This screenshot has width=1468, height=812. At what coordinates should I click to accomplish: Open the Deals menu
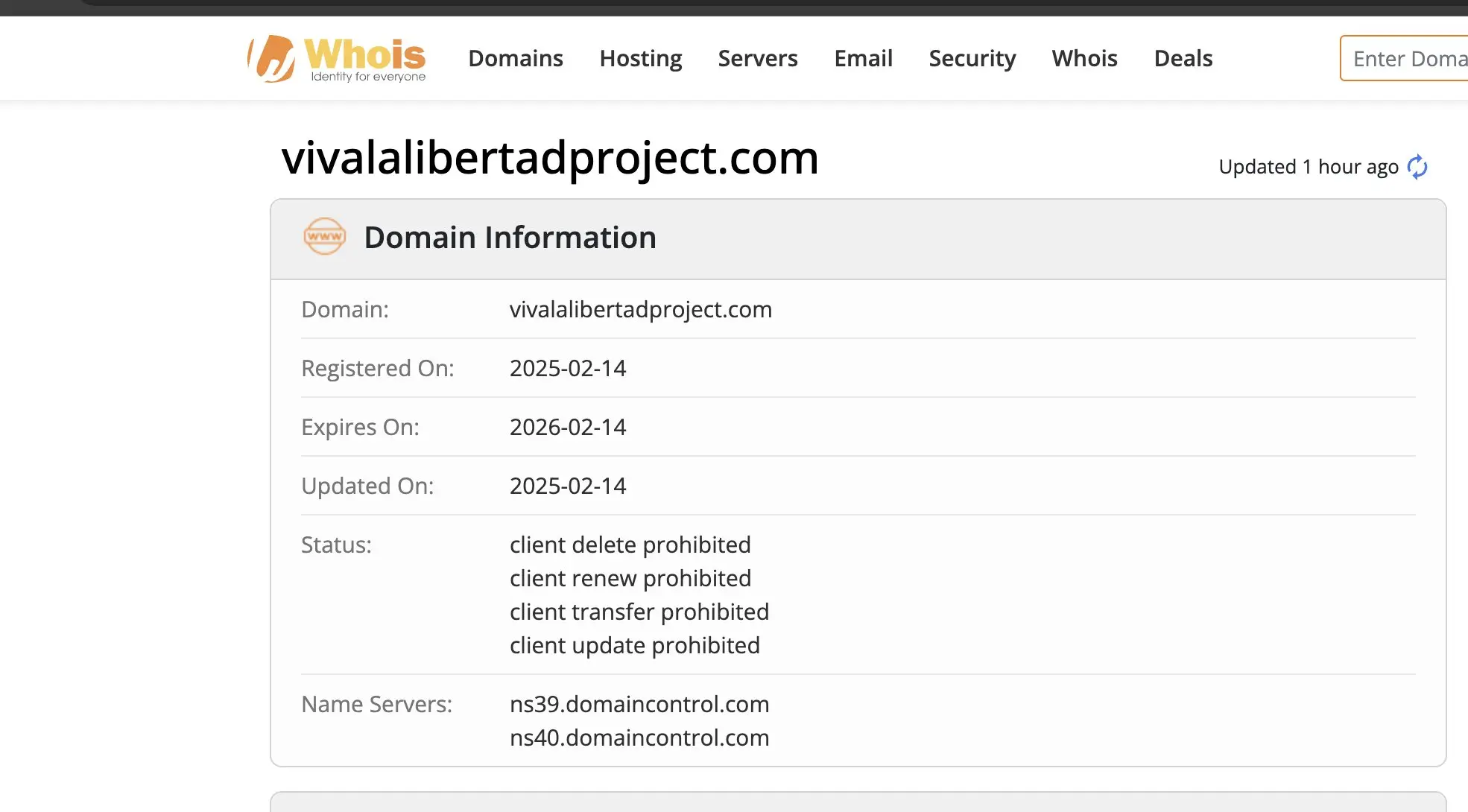point(1183,58)
